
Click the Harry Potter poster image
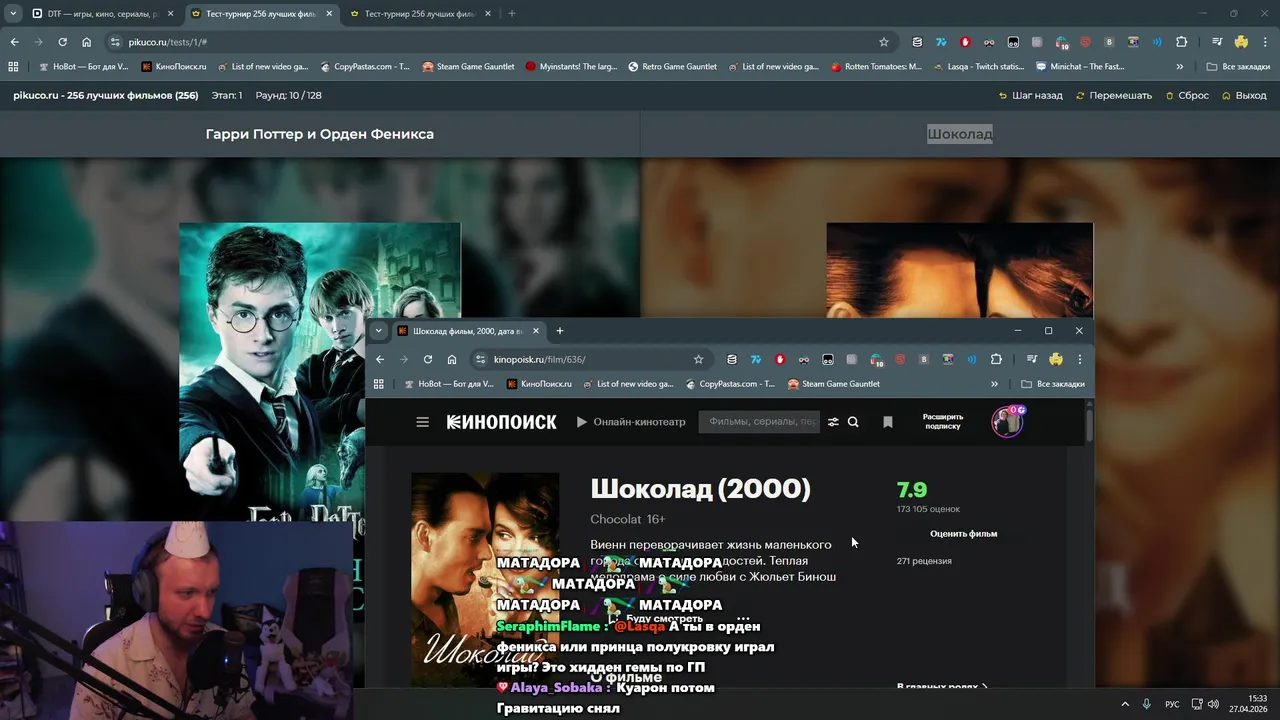(x=320, y=371)
